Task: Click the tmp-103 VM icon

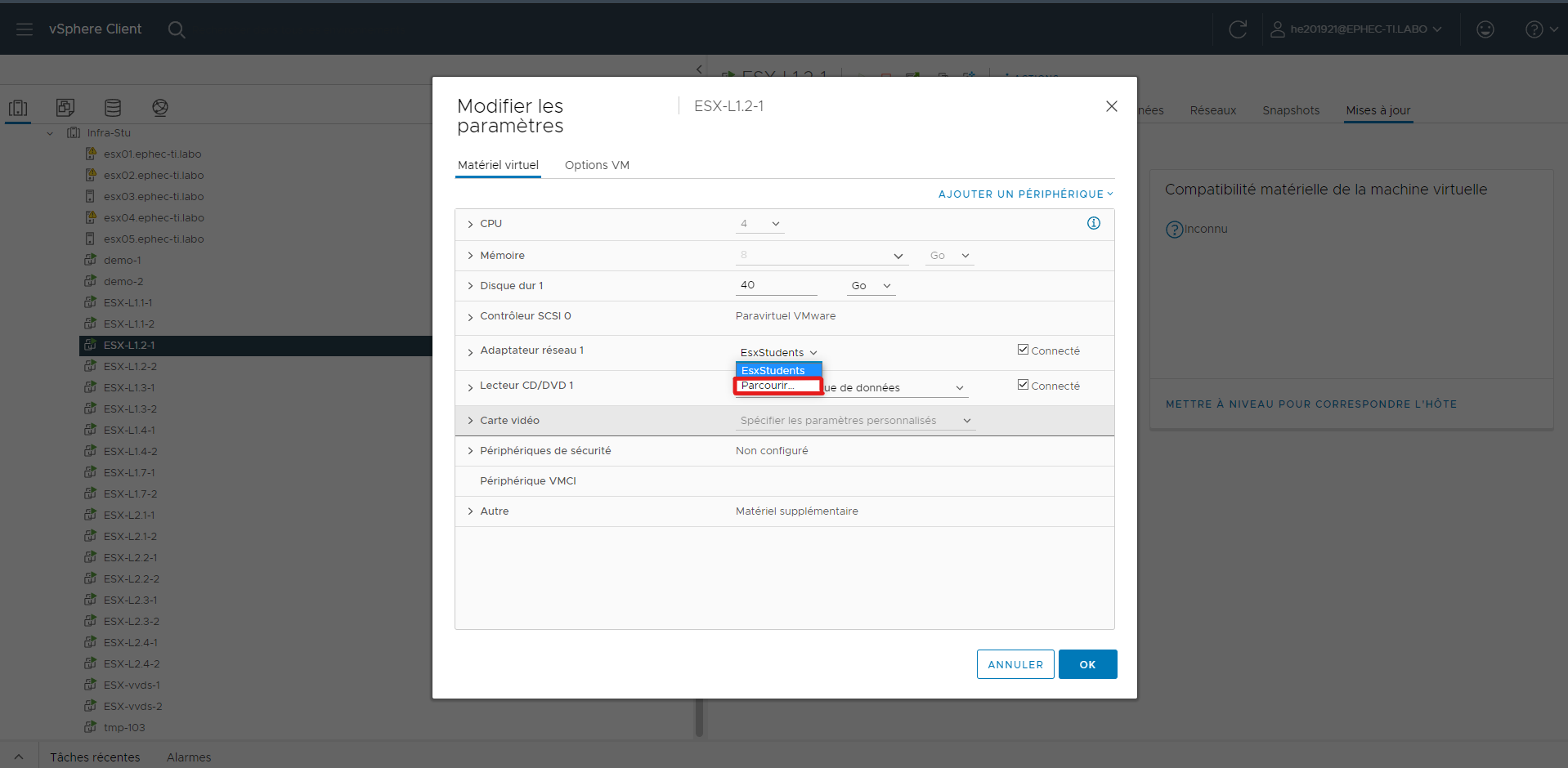Action: 91,727
